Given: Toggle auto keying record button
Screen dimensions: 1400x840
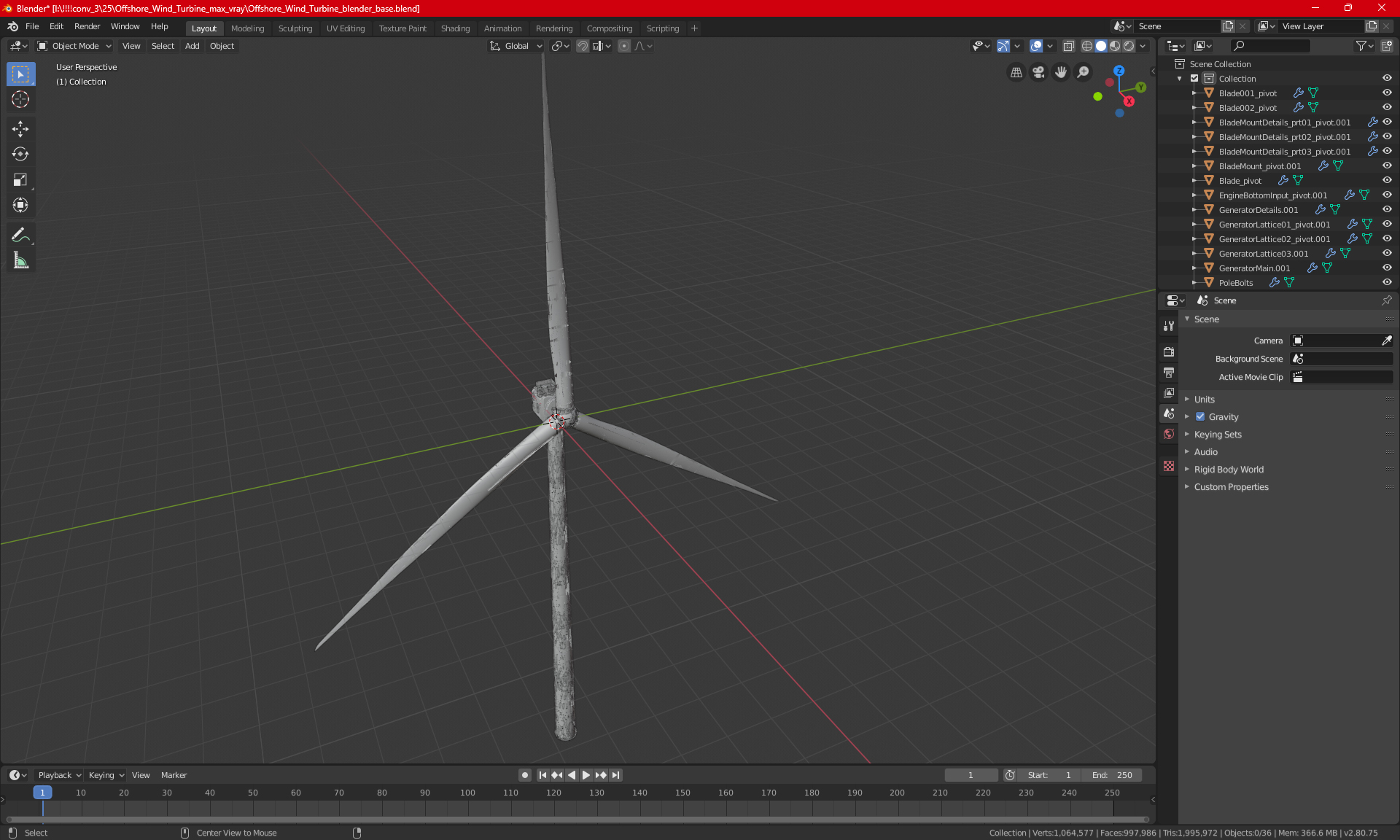Looking at the screenshot, I should (524, 775).
